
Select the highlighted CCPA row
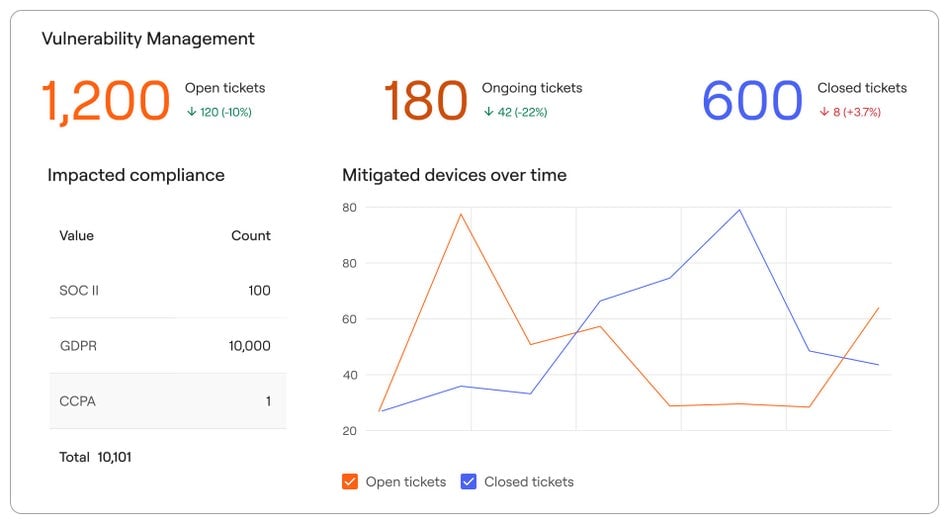(x=167, y=401)
